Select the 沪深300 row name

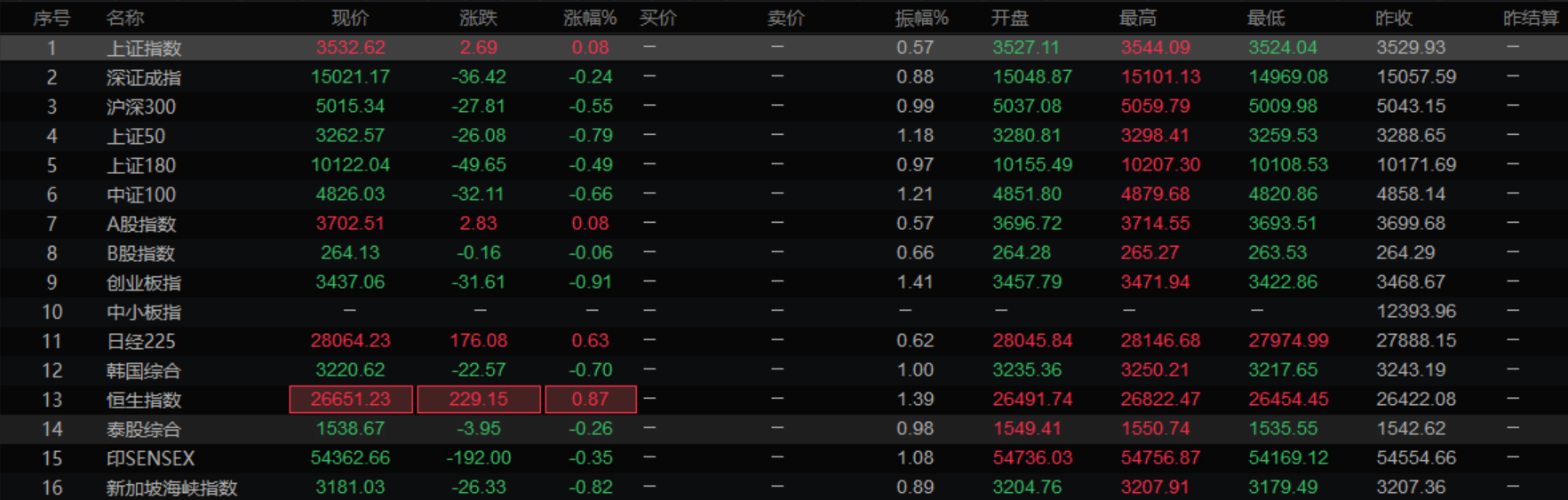(x=141, y=107)
